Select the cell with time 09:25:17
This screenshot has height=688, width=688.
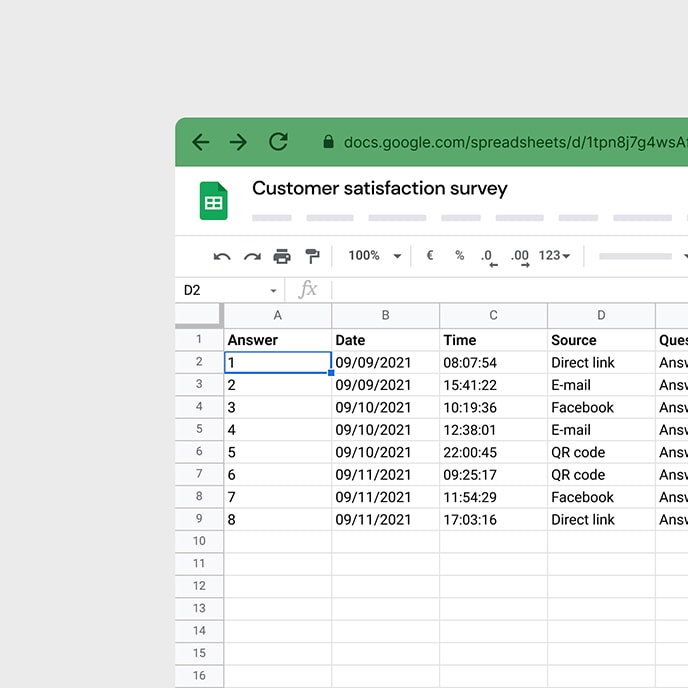pyautogui.click(x=494, y=474)
